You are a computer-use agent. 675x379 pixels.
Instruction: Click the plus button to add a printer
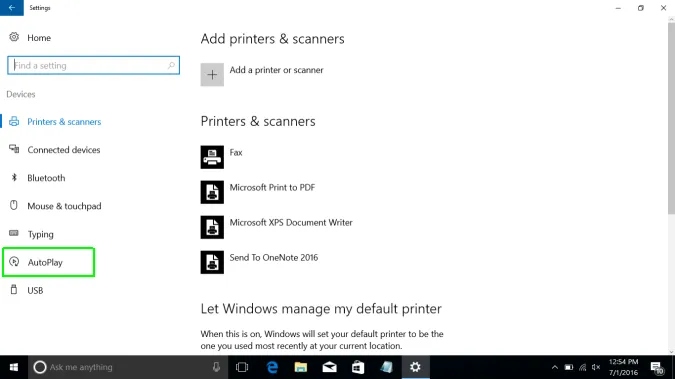click(212, 75)
